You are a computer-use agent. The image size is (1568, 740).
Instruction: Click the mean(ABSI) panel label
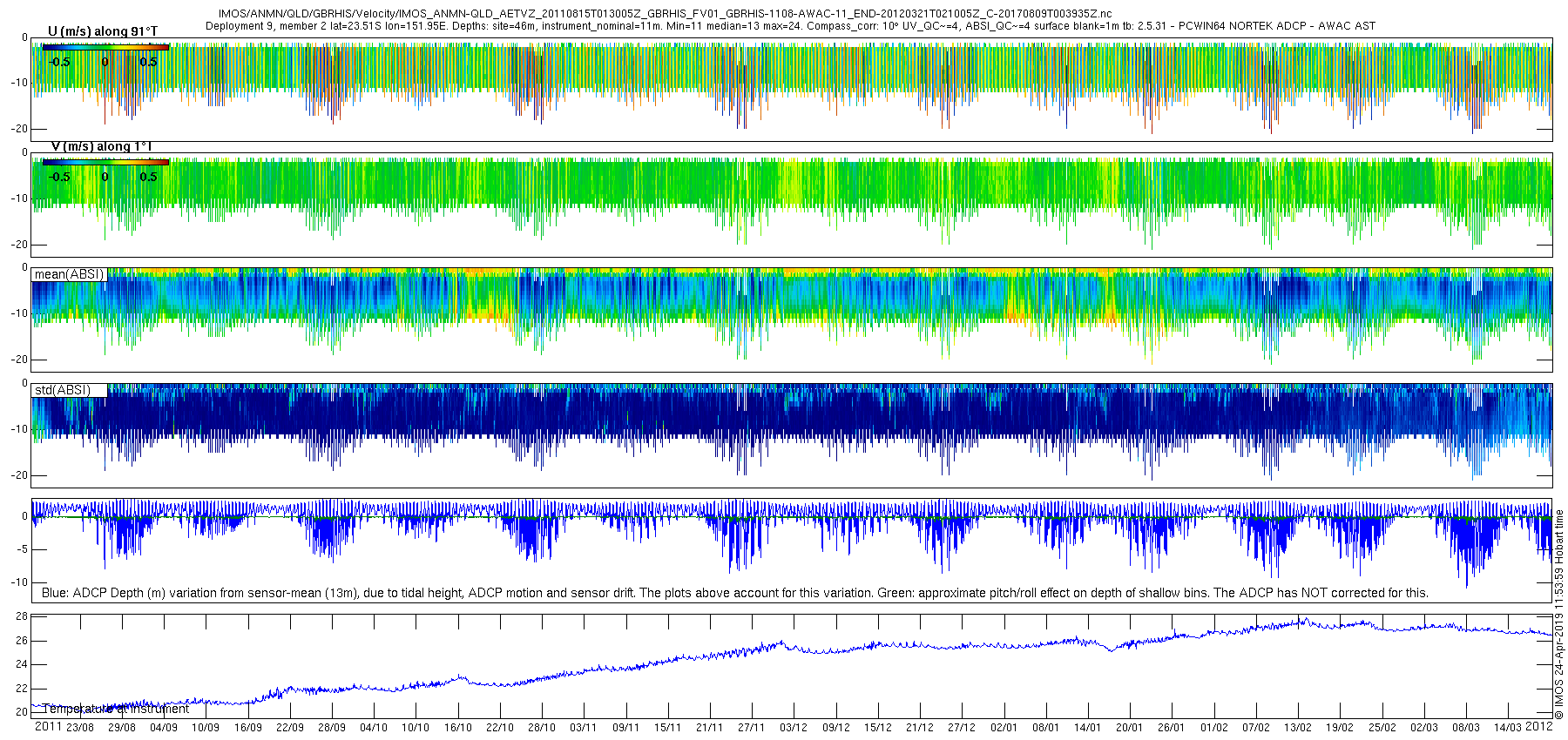(x=69, y=274)
